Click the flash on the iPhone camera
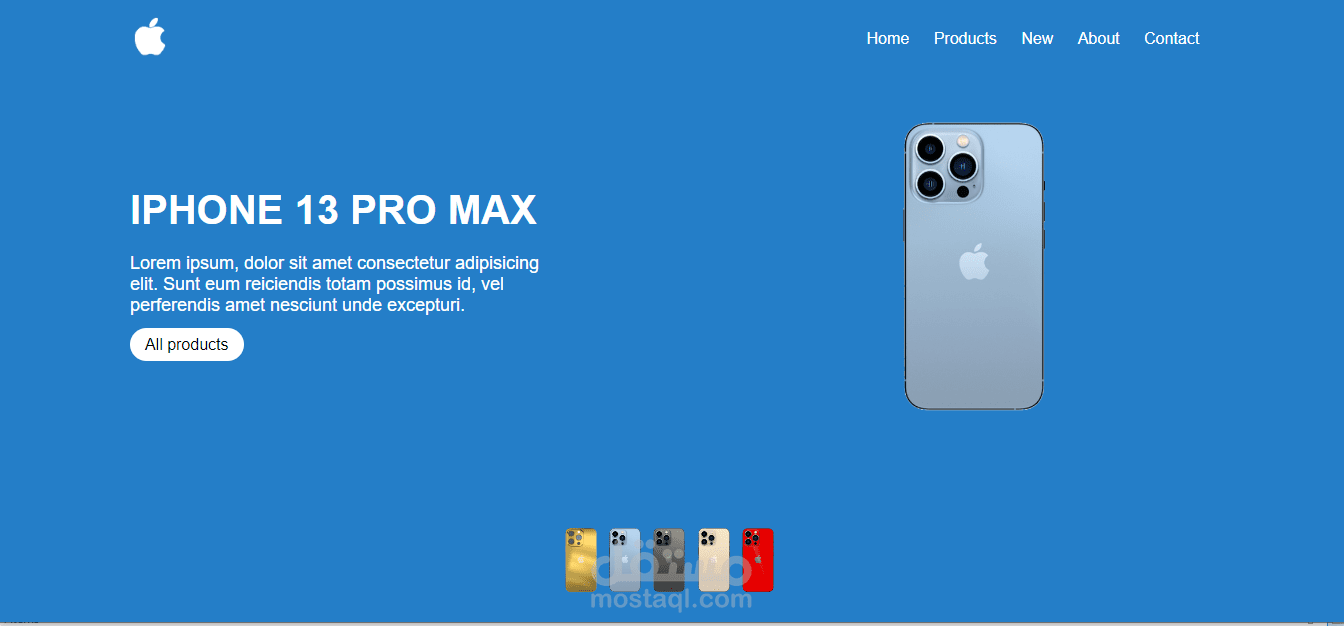This screenshot has width=1344, height=626. [x=964, y=141]
